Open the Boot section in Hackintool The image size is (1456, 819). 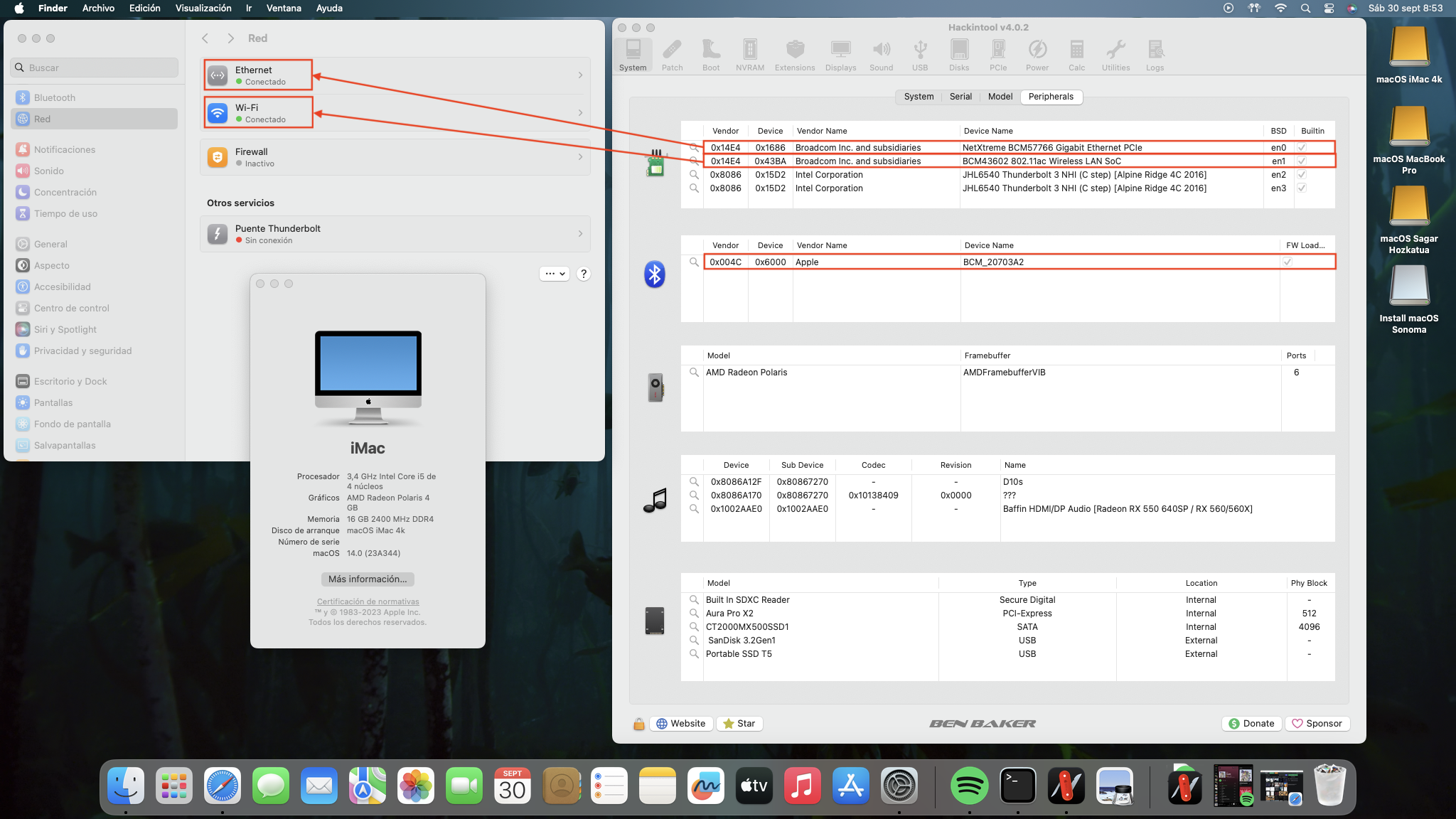click(x=711, y=55)
